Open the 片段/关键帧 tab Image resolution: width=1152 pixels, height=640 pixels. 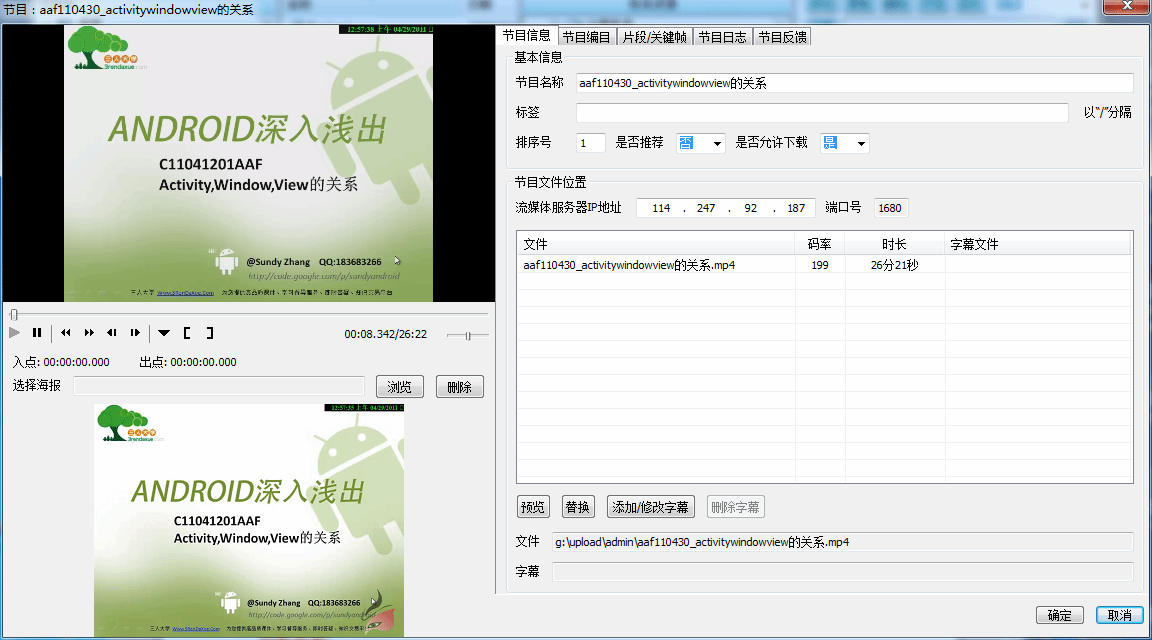pyautogui.click(x=654, y=37)
